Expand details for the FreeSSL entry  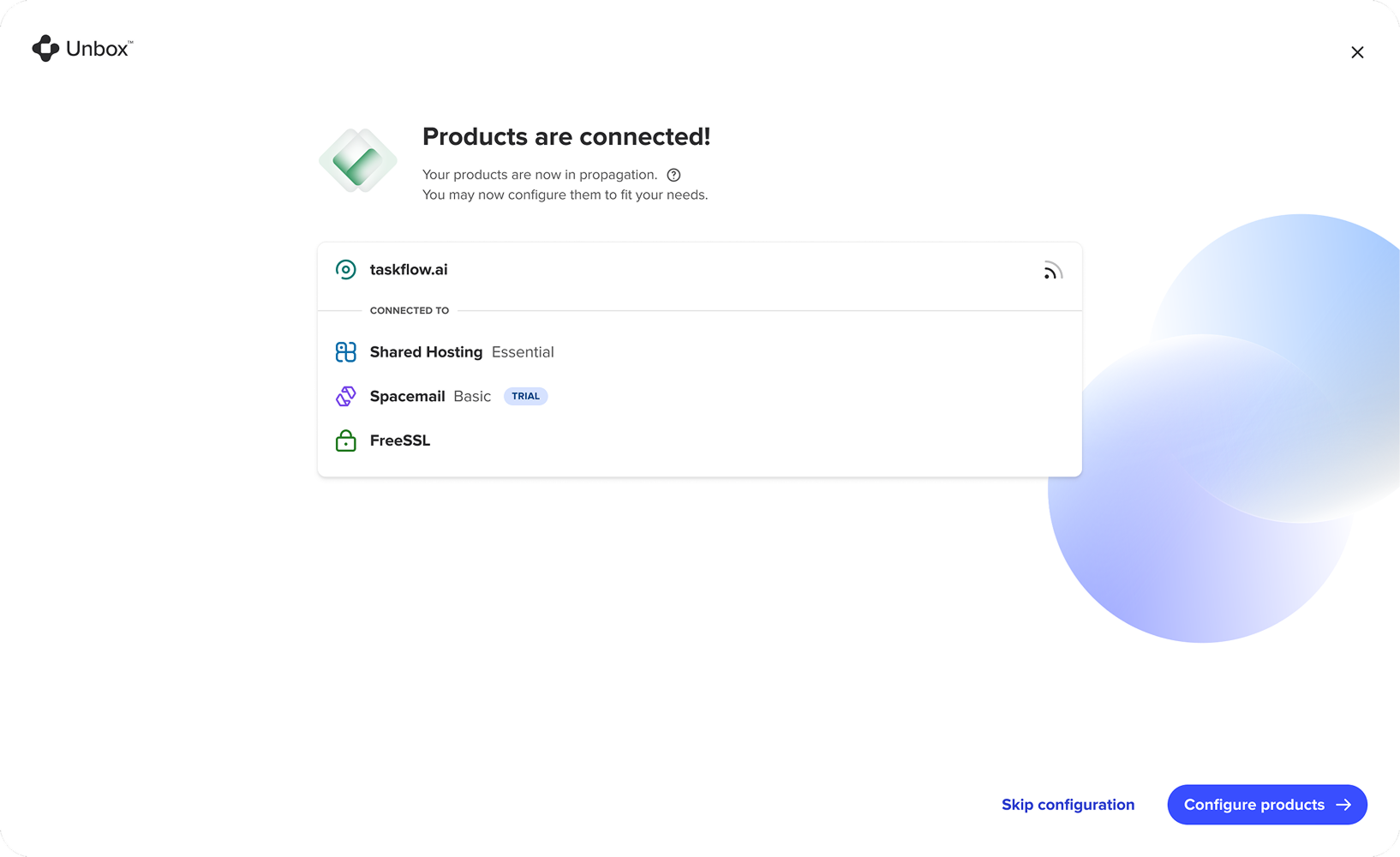pyautogui.click(x=399, y=440)
